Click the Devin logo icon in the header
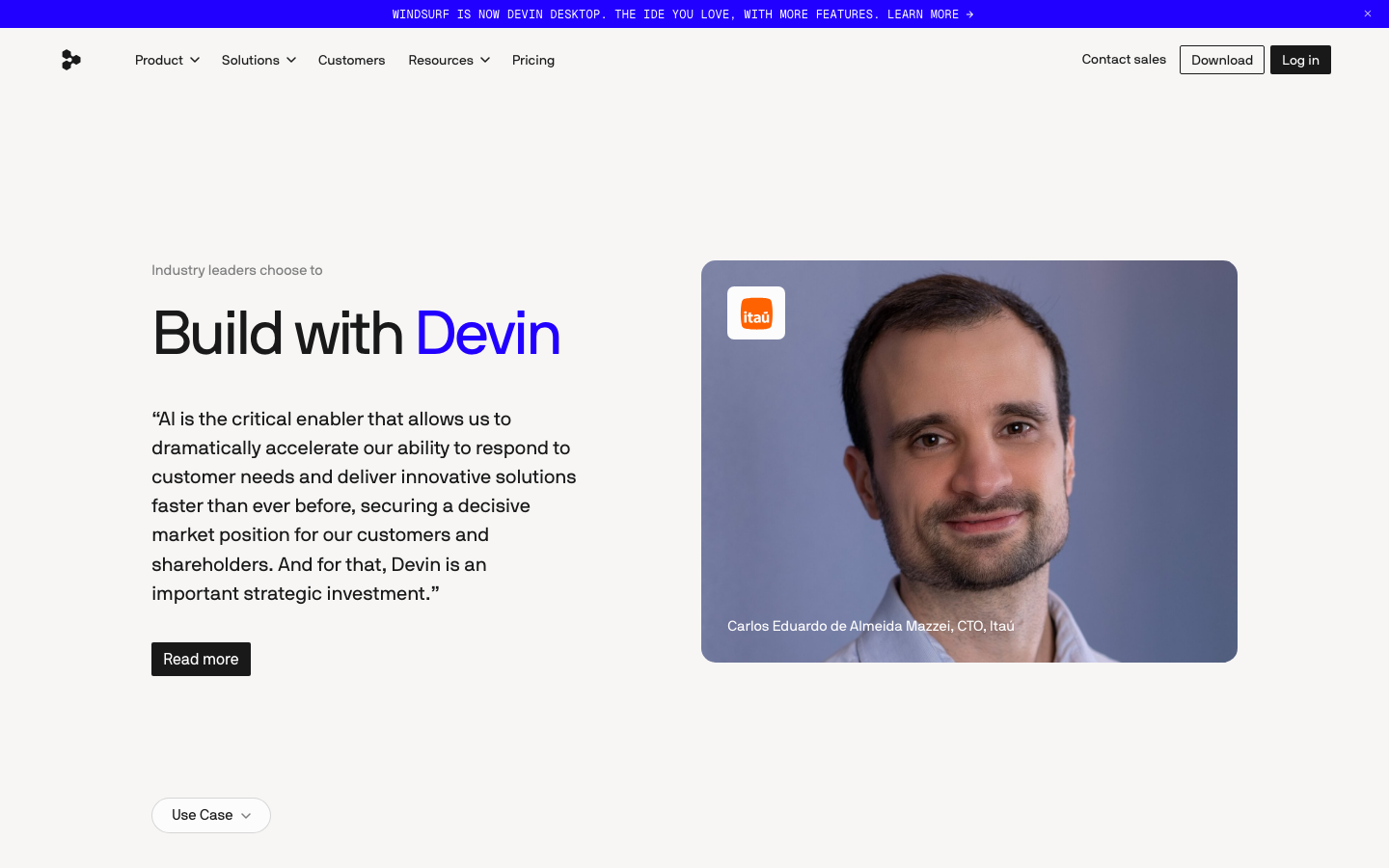This screenshot has height=868, width=1389. (x=71, y=60)
